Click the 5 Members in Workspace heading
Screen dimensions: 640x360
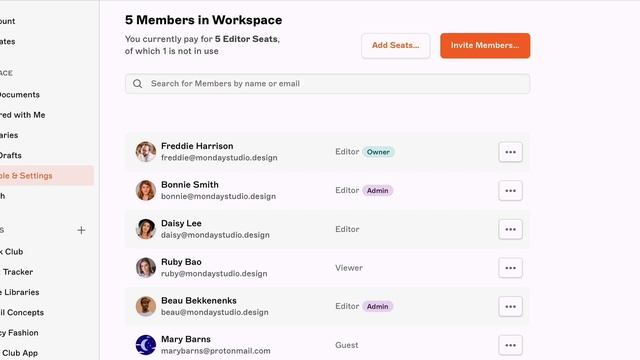click(203, 20)
